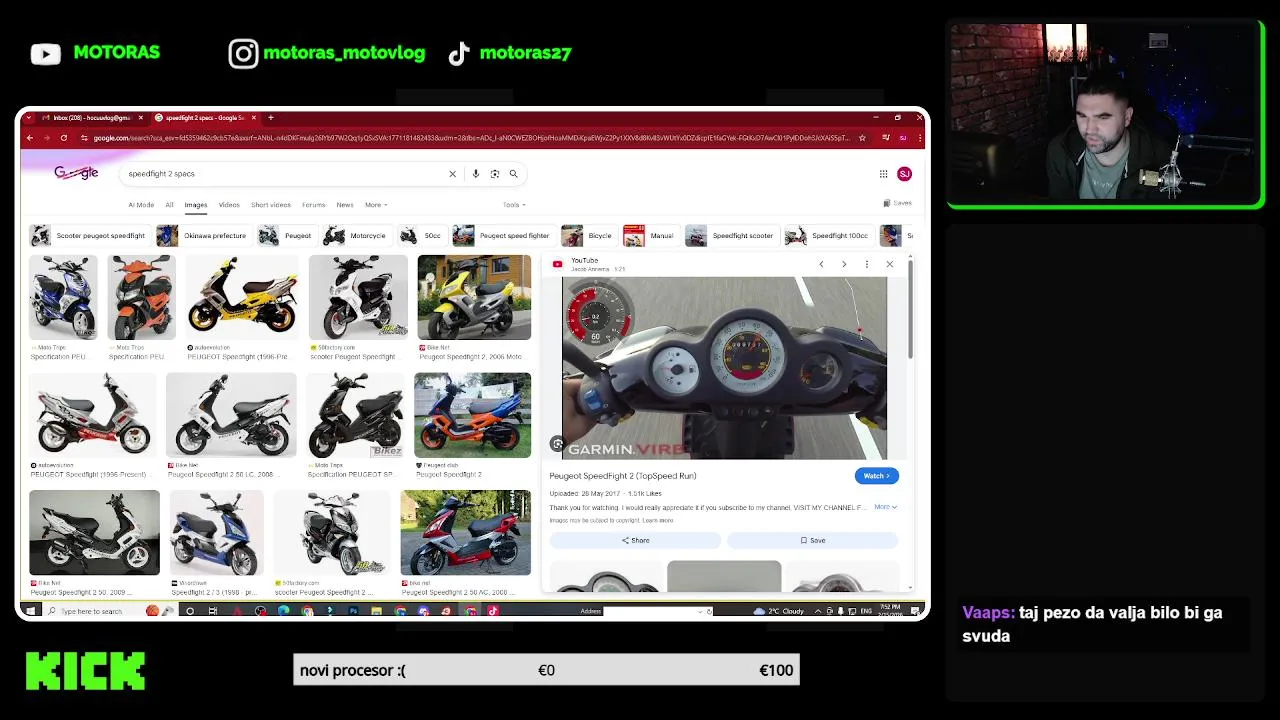The height and width of the screenshot is (720, 1280).
Task: Open Saves collection
Action: pyautogui.click(x=897, y=203)
